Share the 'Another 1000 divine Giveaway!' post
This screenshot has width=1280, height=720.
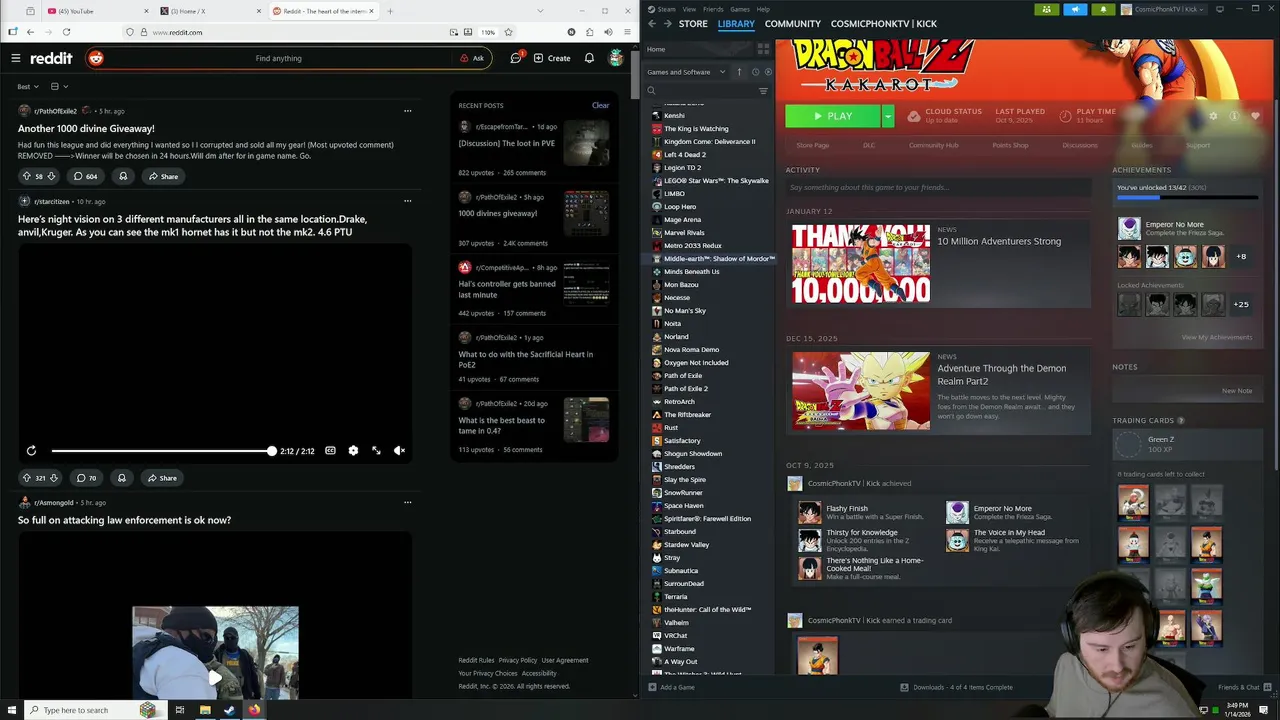click(x=163, y=176)
